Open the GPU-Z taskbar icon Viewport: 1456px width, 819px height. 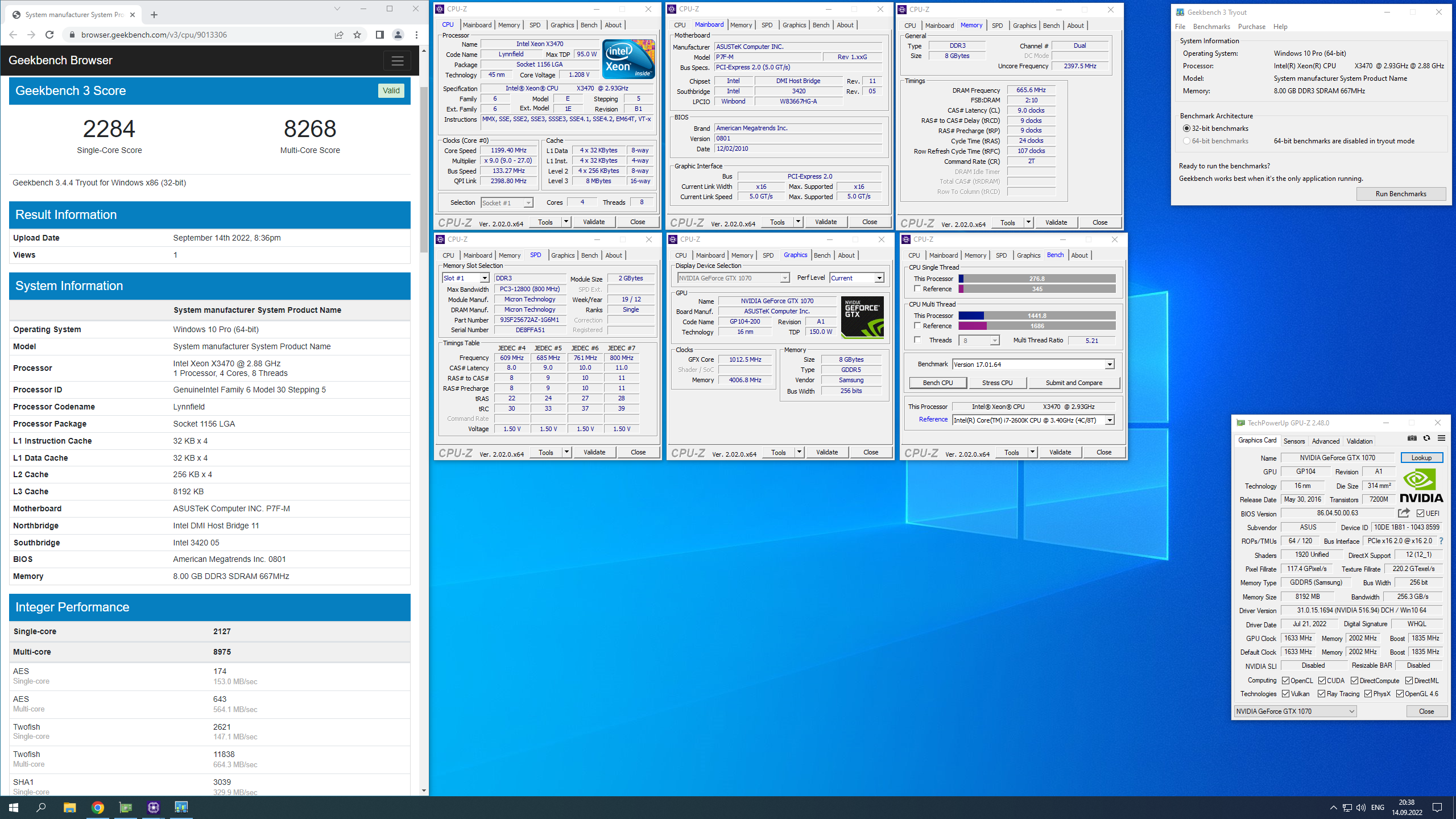[126, 807]
